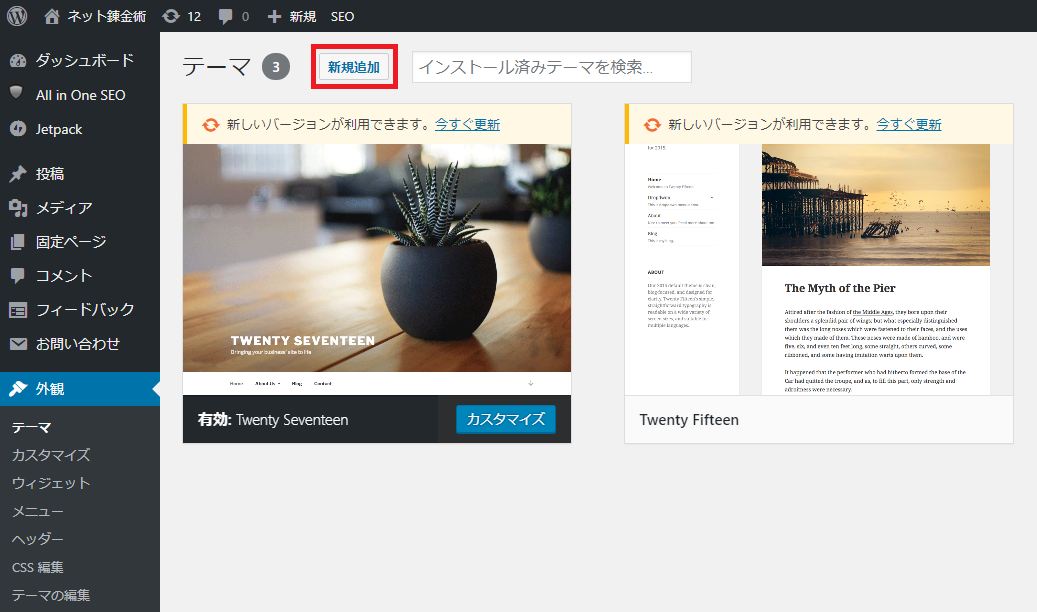The width and height of the screenshot is (1037, 612).
Task: Open 固定ページ in the sidebar
Action: click(70, 242)
